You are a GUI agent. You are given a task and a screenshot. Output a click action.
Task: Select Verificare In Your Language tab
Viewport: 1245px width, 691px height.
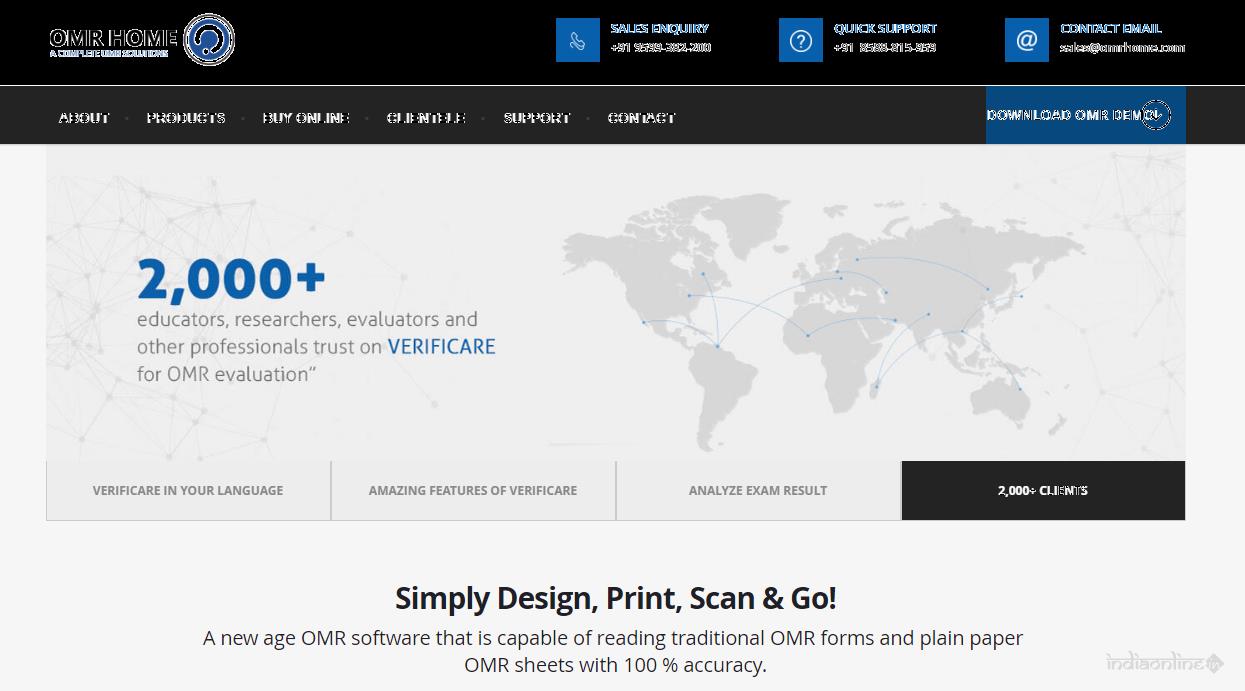(188, 491)
